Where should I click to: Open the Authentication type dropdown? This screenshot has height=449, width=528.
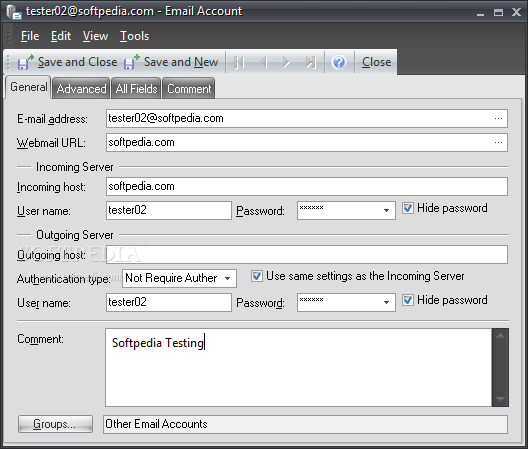click(x=227, y=279)
